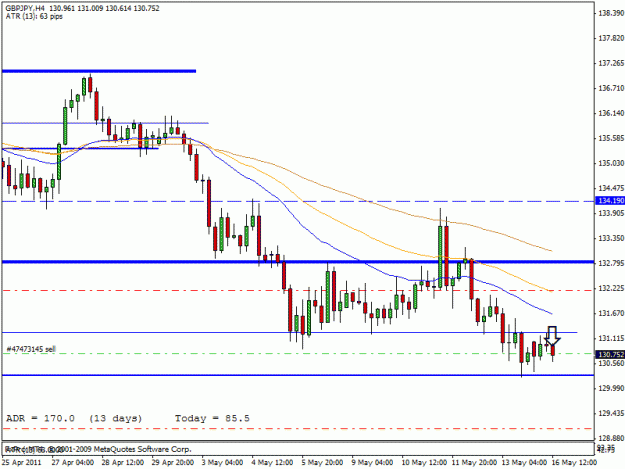Select the dashed blue line at 134.190
Image resolution: width=625 pixels, height=469 pixels.
(x=298, y=201)
